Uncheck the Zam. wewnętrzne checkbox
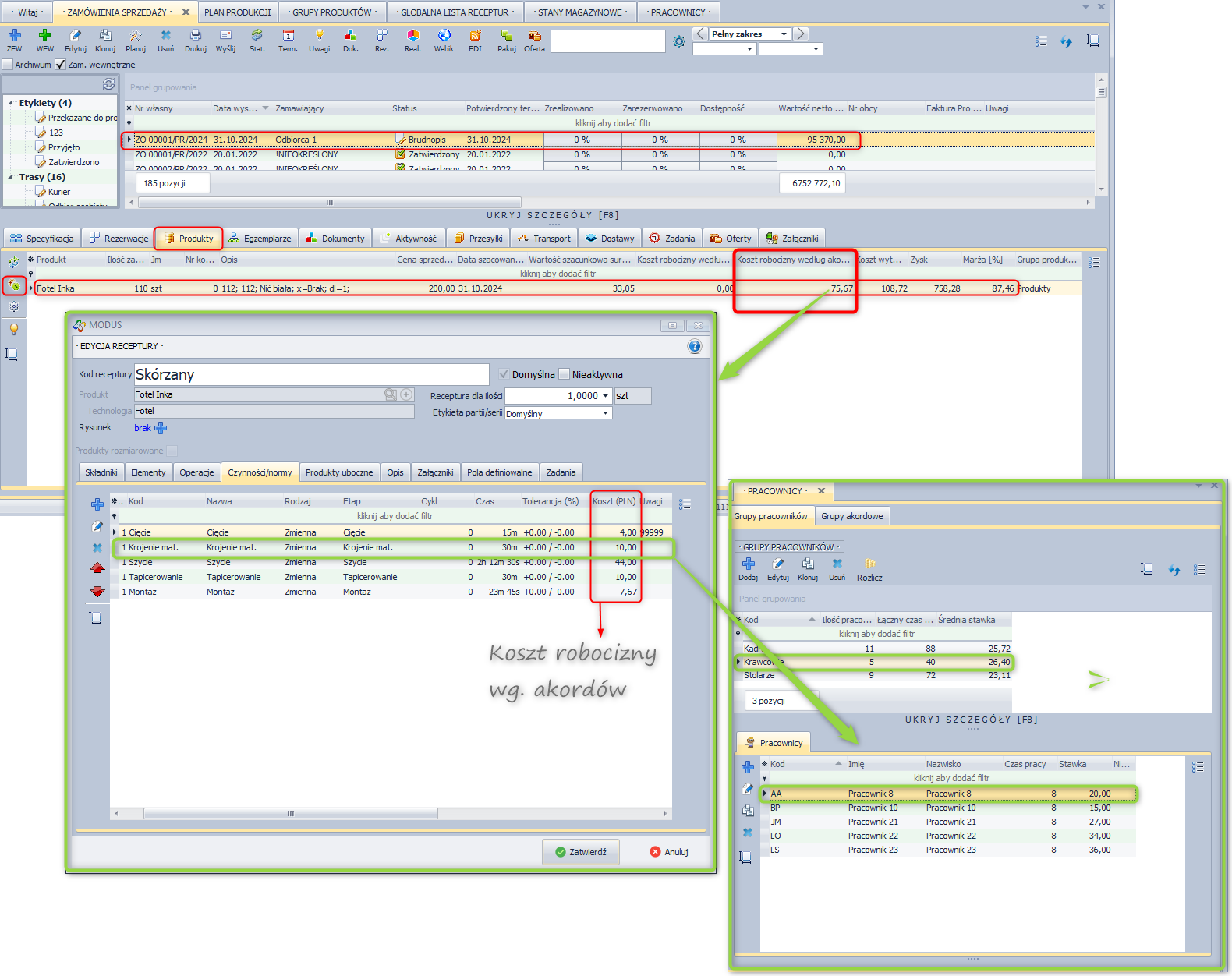This screenshot has height=976, width=1232. [x=61, y=65]
